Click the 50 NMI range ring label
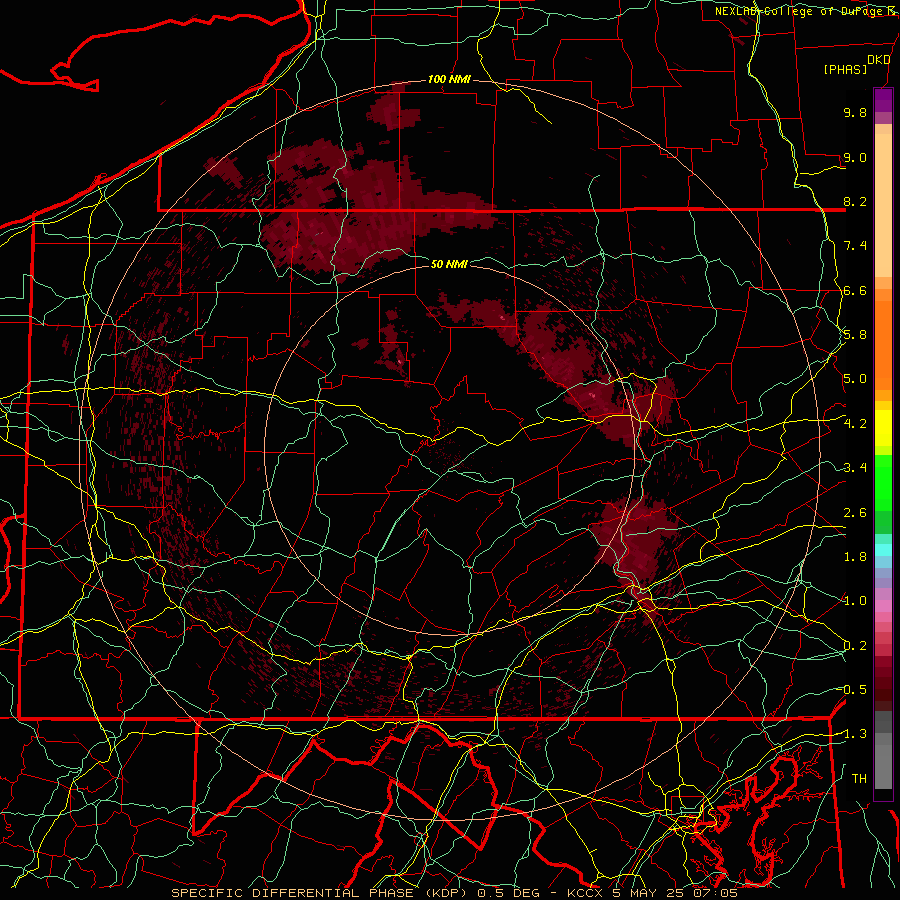The width and height of the screenshot is (900, 900). 449,264
